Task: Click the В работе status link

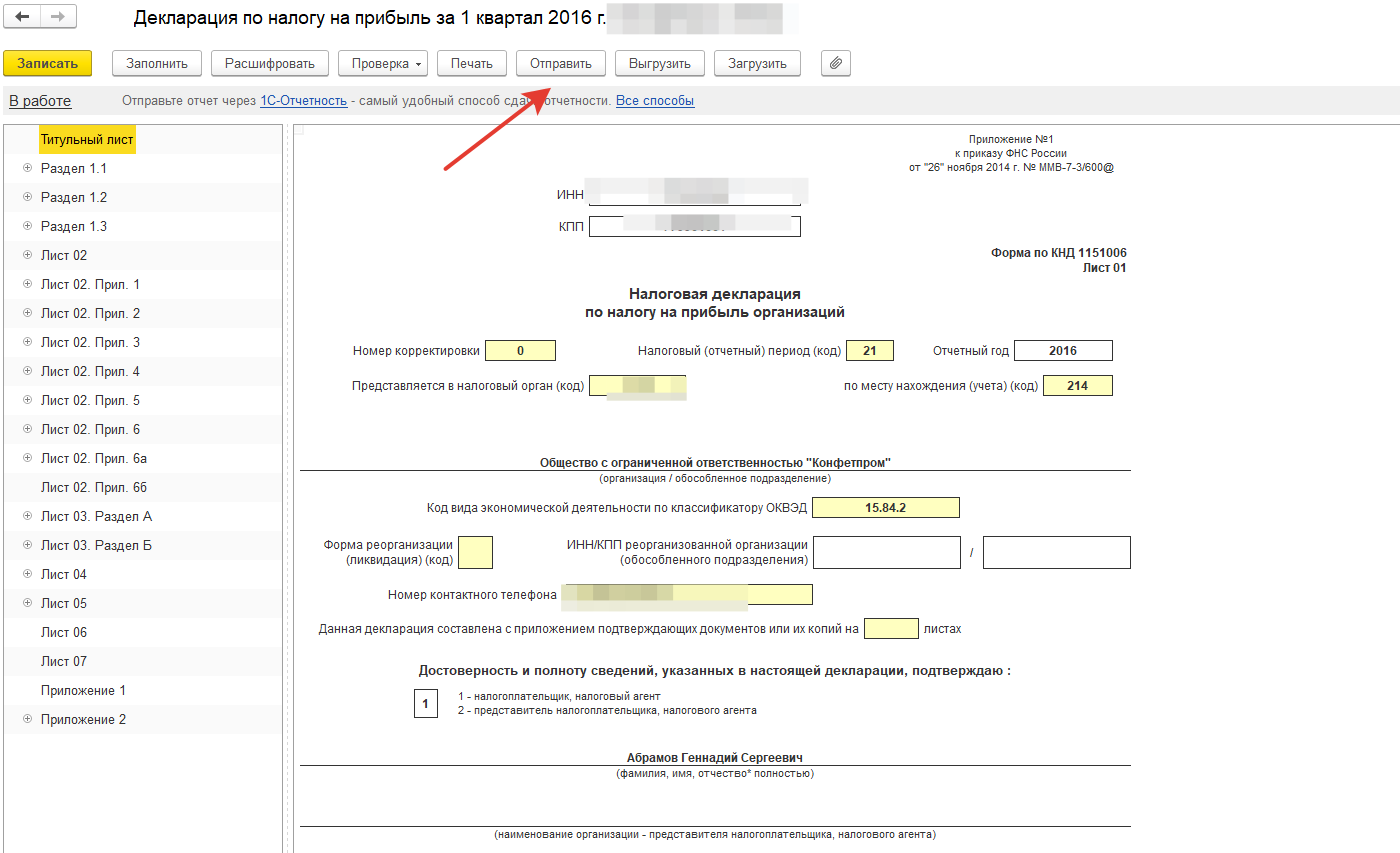Action: click(40, 101)
